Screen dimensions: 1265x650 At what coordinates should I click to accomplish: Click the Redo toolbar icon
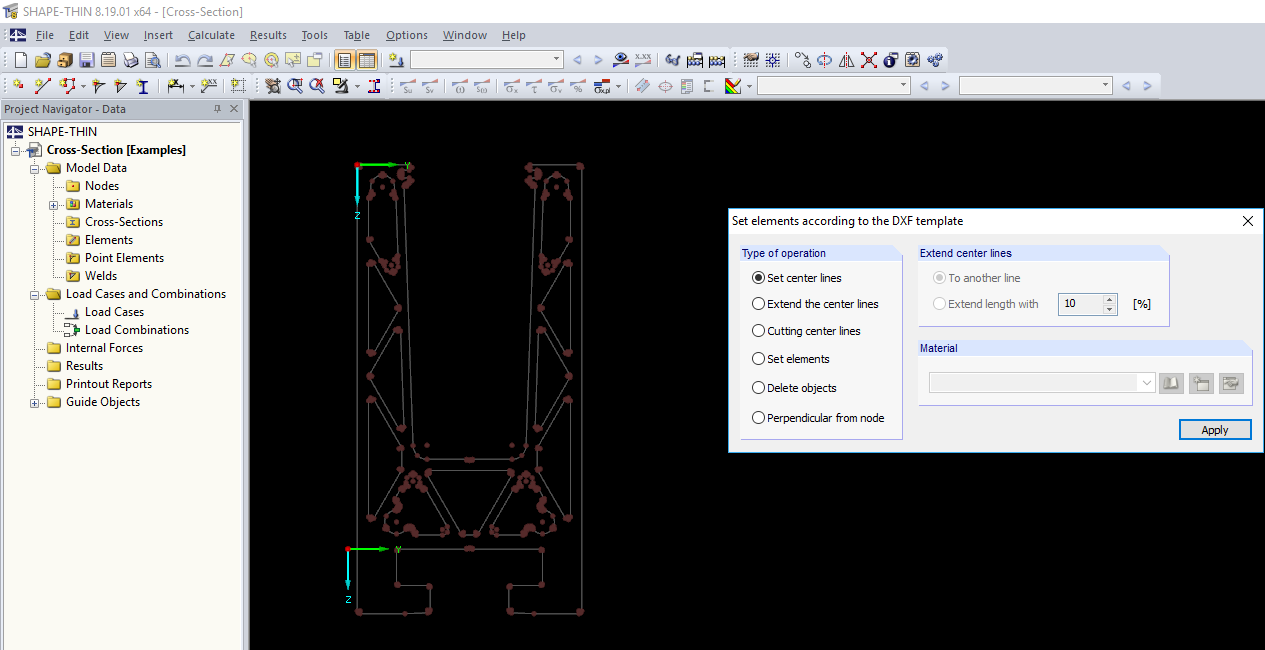click(x=205, y=60)
